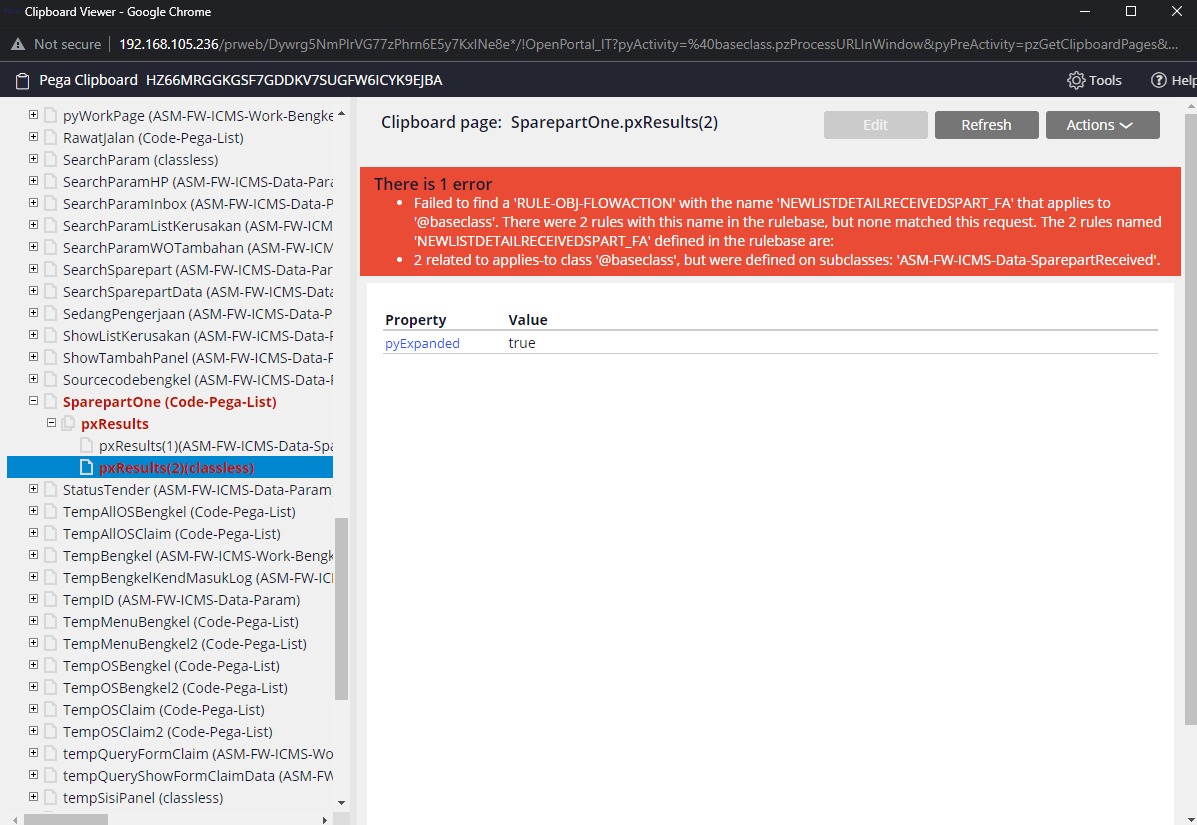Open the Actions dropdown
This screenshot has height=825, width=1197.
1102,124
